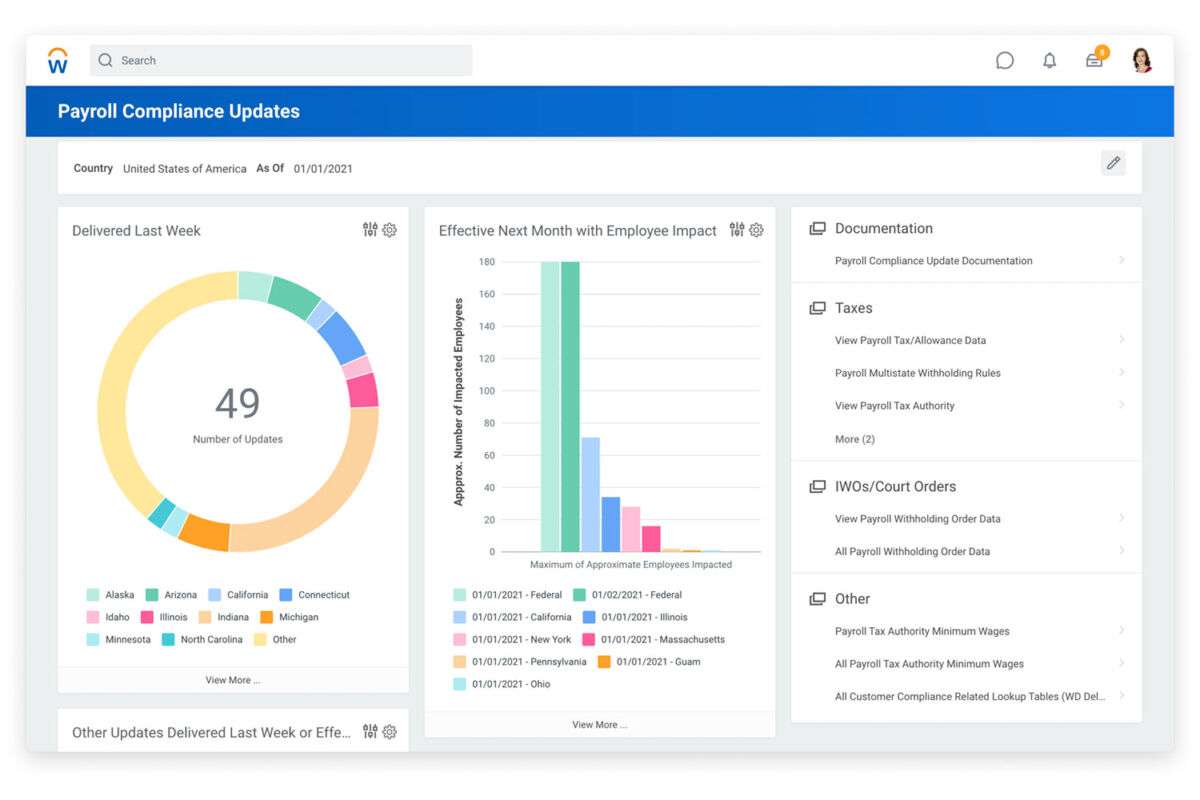Toggle the Alaska legend swatch

click(93, 595)
